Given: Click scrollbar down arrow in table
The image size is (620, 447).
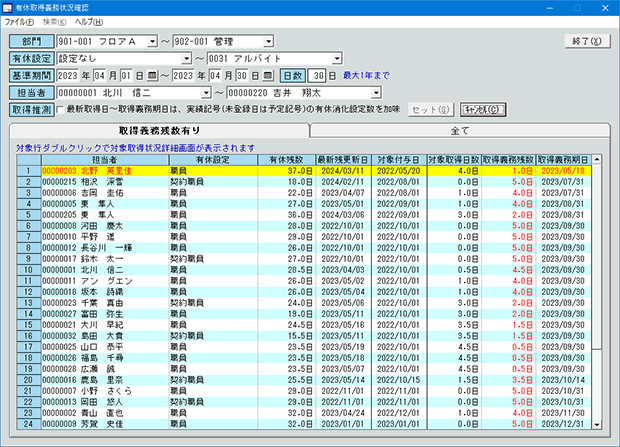Looking at the screenshot, I should 597,425.
